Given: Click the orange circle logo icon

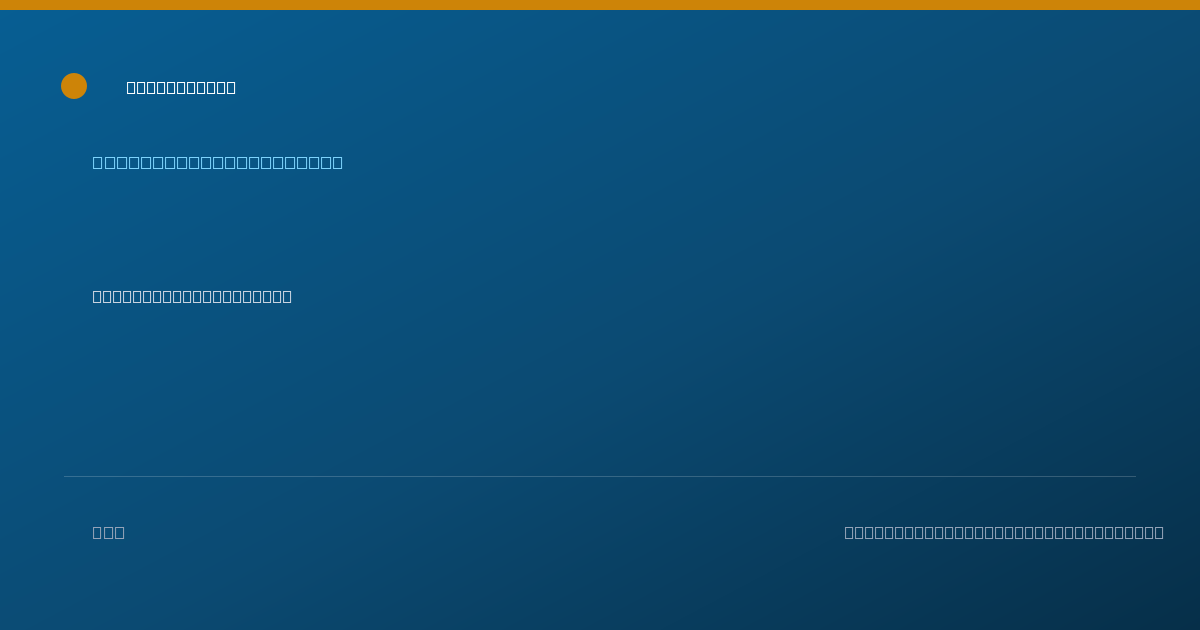Looking at the screenshot, I should pos(74,86).
